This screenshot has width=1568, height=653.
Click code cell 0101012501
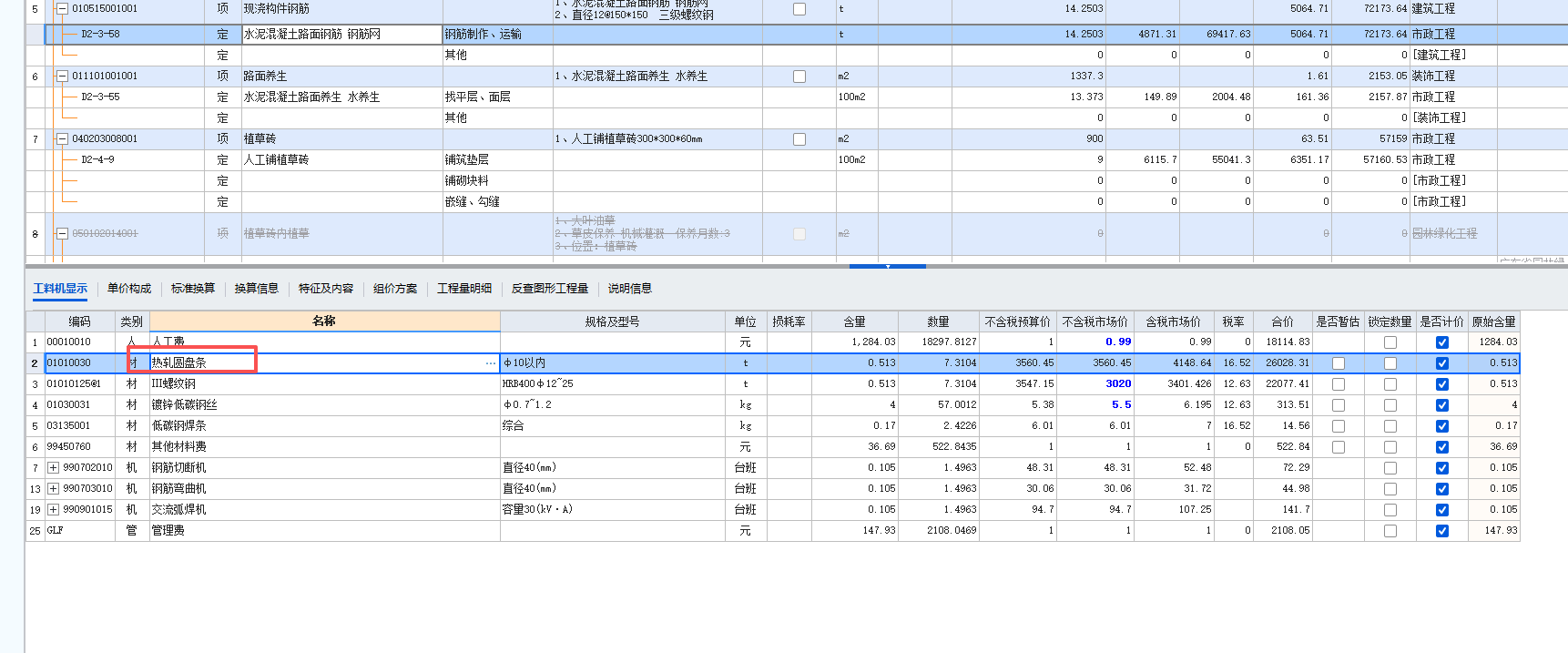tap(80, 384)
